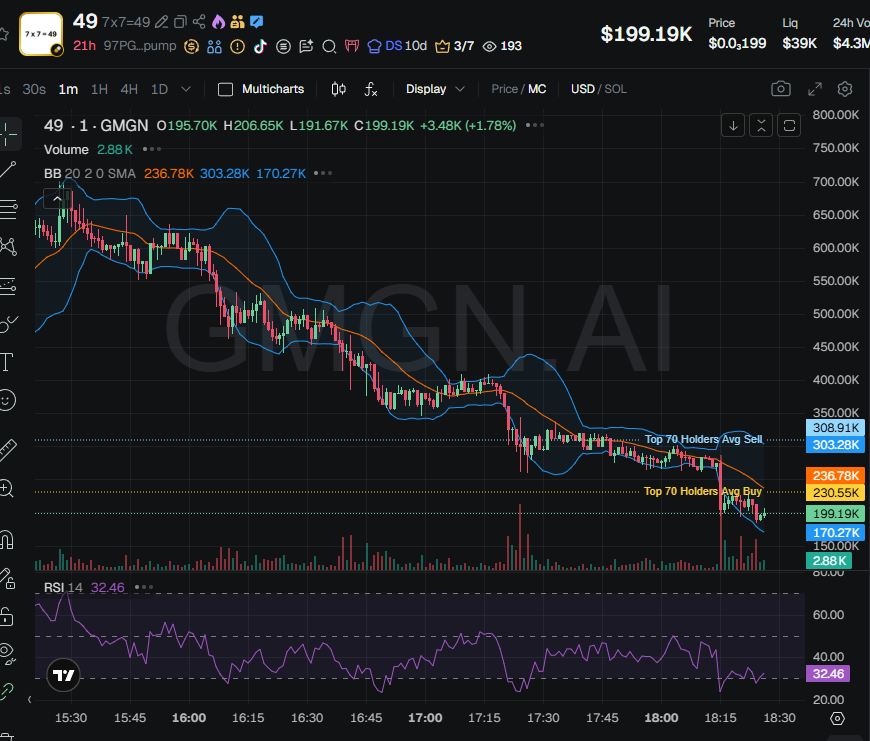Collapse the indicator legend chevron
The width and height of the screenshot is (870, 741).
57,198
